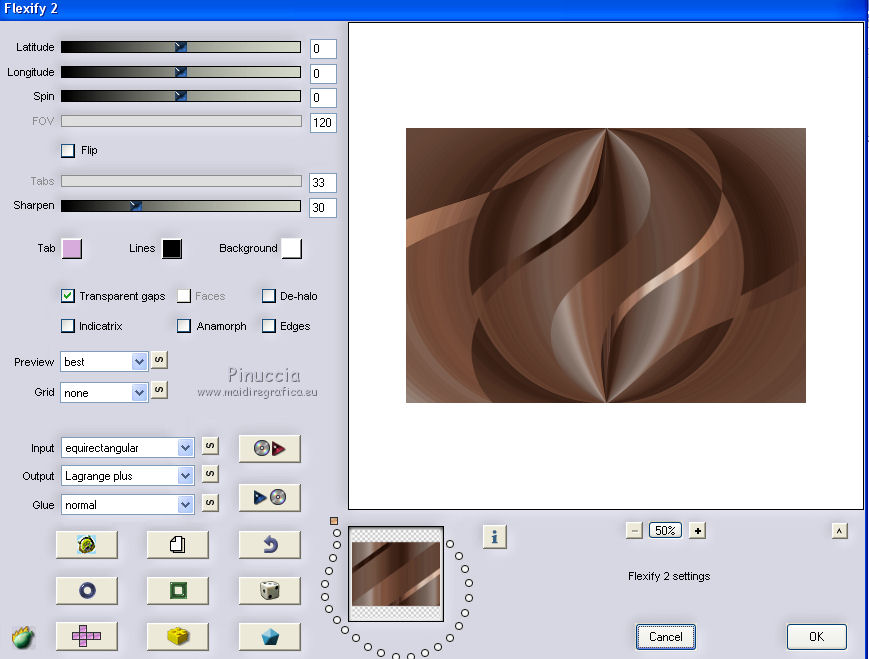Pick the black Lines color swatch
The width and height of the screenshot is (869, 659).
tap(172, 249)
